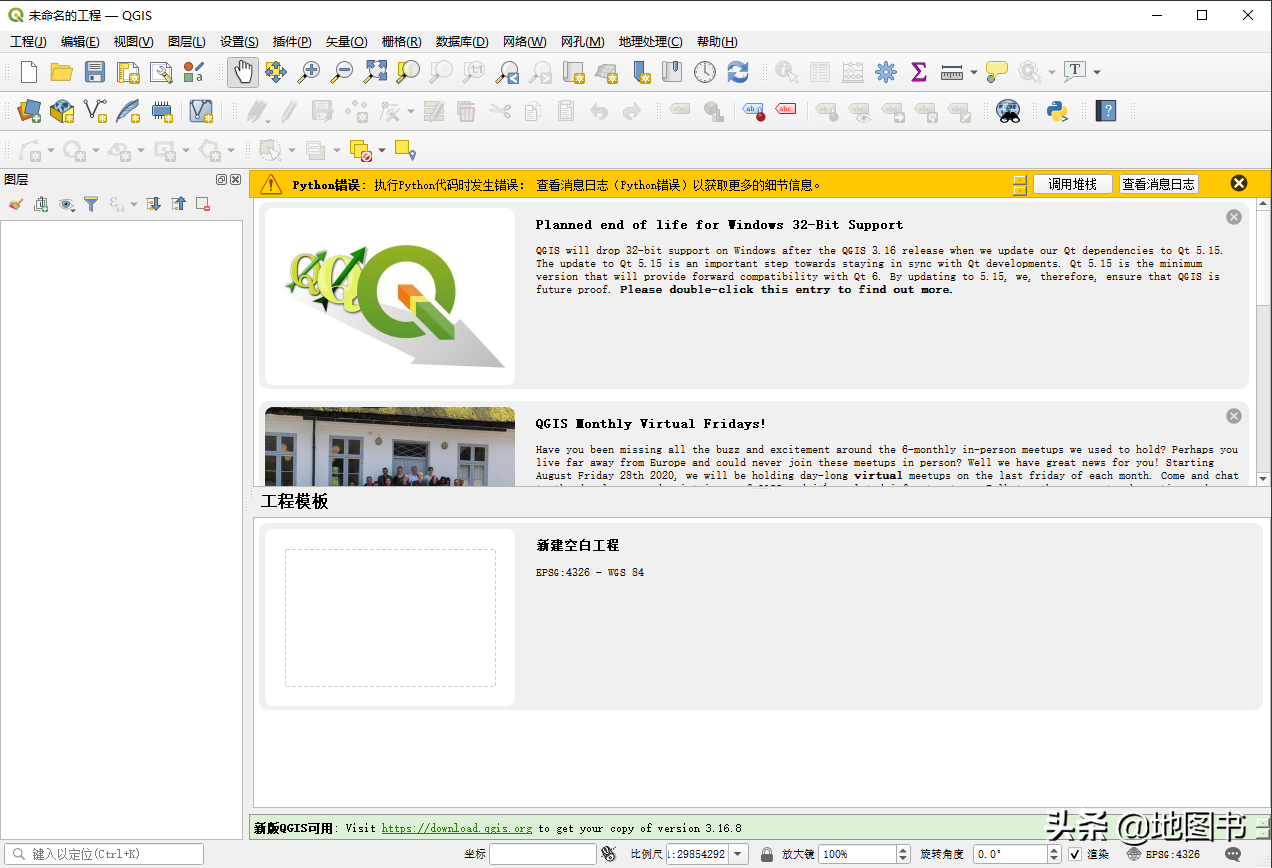Open the temporal controller clock icon
This screenshot has height=868, width=1272.
click(x=705, y=72)
